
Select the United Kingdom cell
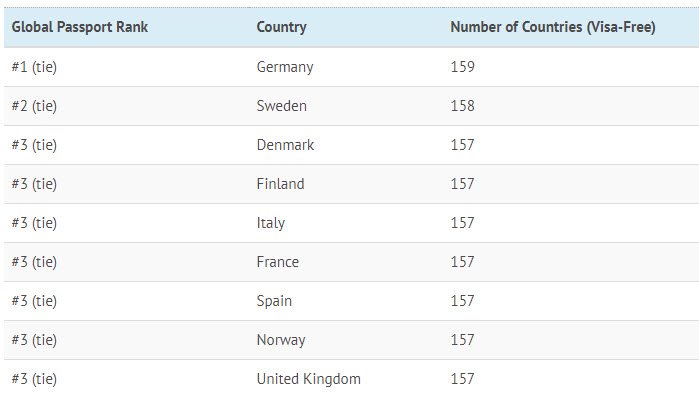308,379
